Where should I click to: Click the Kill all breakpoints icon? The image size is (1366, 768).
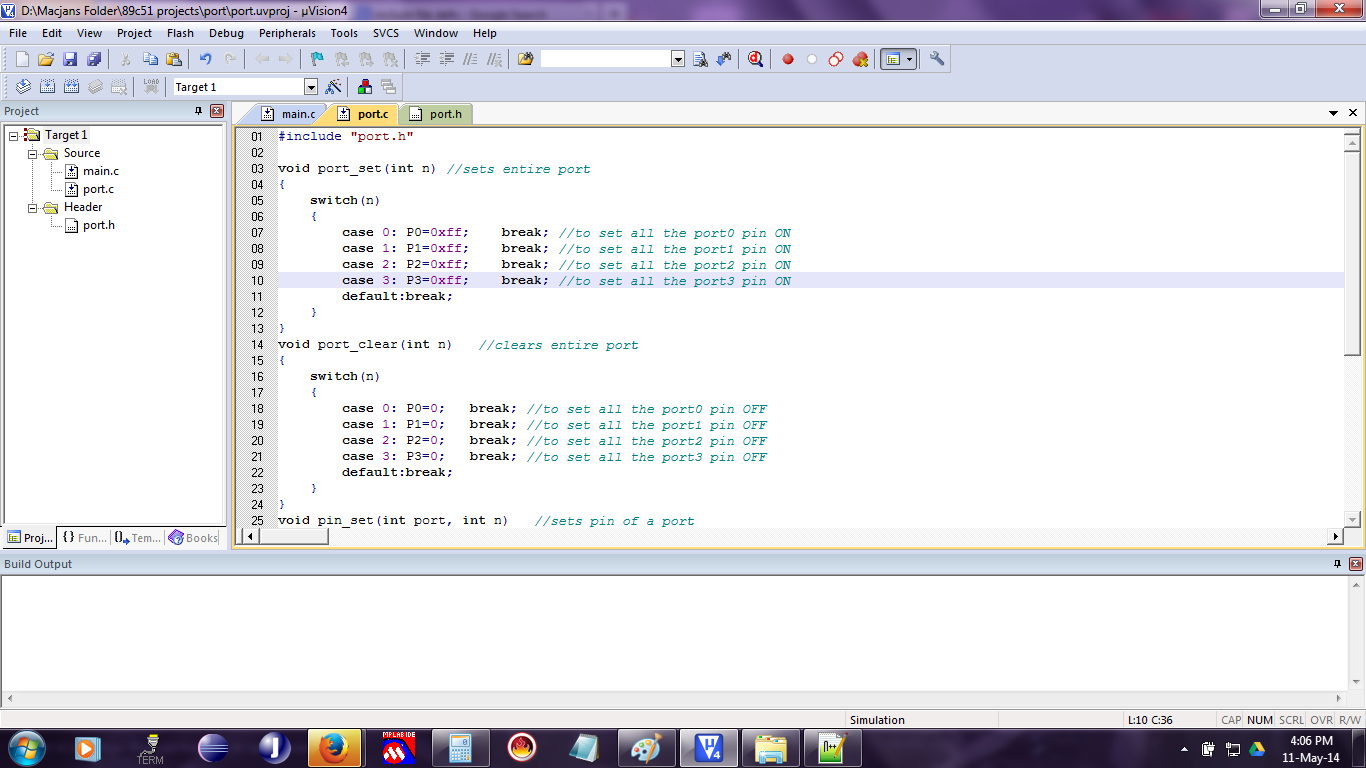click(x=860, y=59)
